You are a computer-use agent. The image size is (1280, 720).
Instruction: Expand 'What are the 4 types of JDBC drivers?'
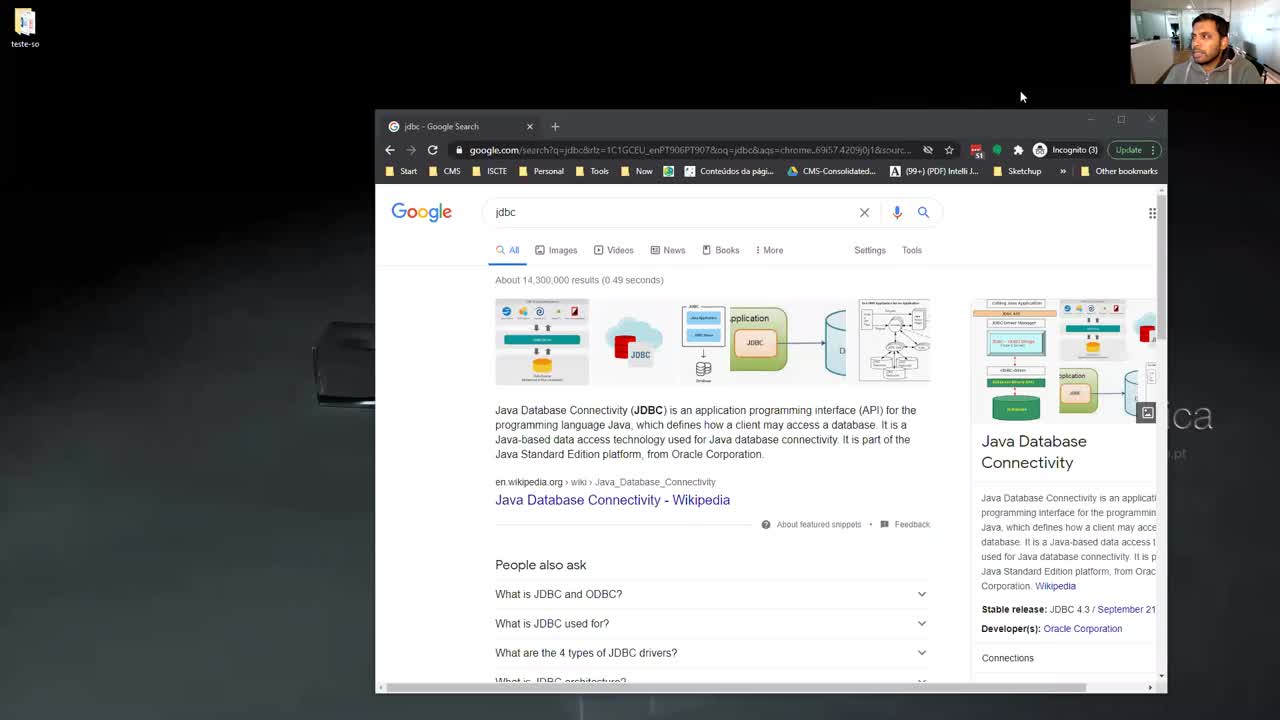(x=586, y=652)
